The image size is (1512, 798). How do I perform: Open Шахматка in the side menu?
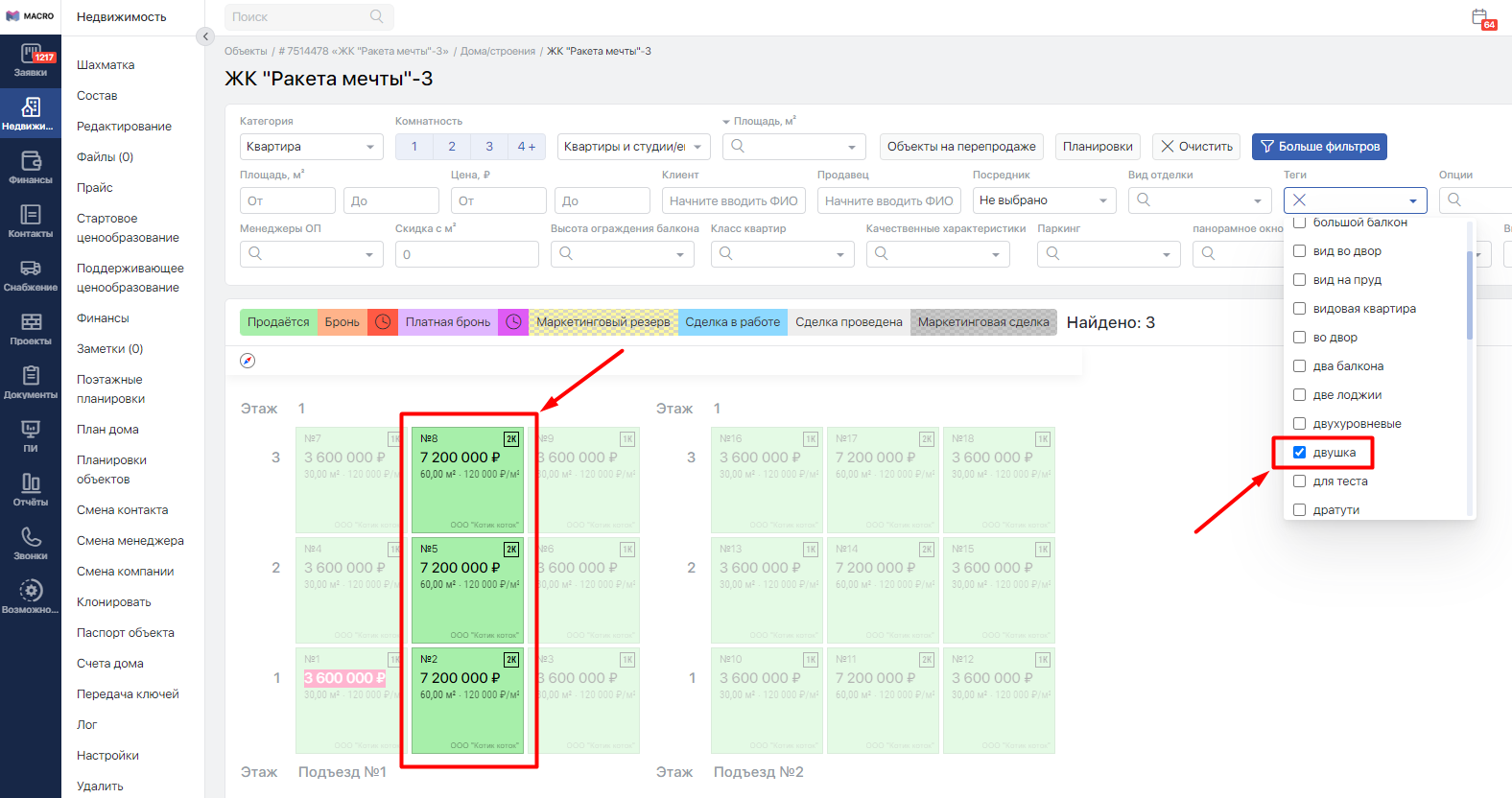point(106,65)
